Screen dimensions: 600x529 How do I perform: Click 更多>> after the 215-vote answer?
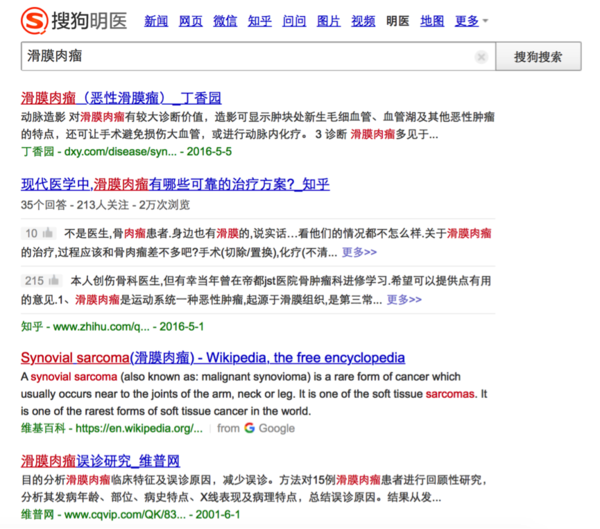tap(404, 299)
